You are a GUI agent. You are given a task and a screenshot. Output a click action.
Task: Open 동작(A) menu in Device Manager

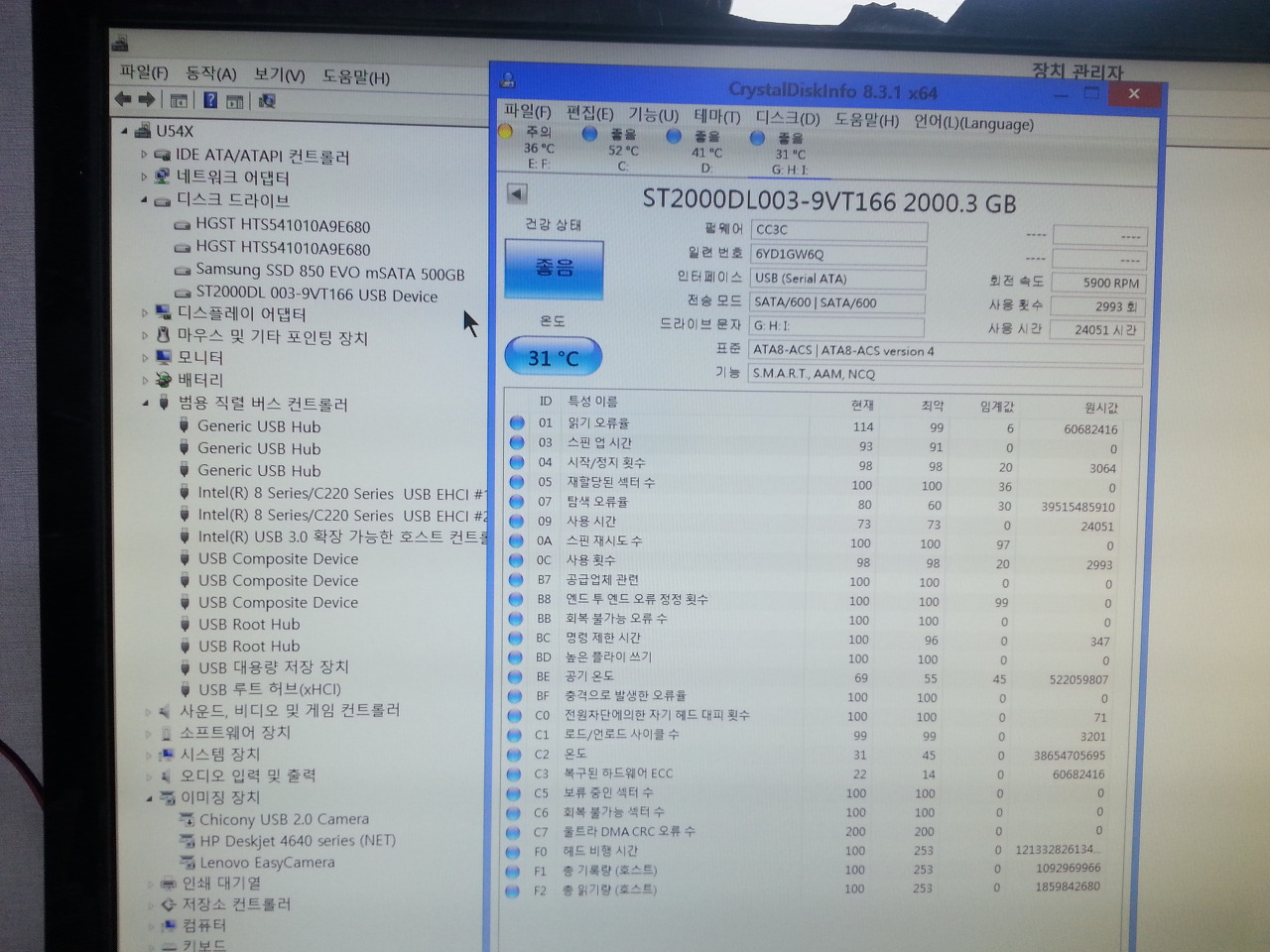tap(211, 73)
